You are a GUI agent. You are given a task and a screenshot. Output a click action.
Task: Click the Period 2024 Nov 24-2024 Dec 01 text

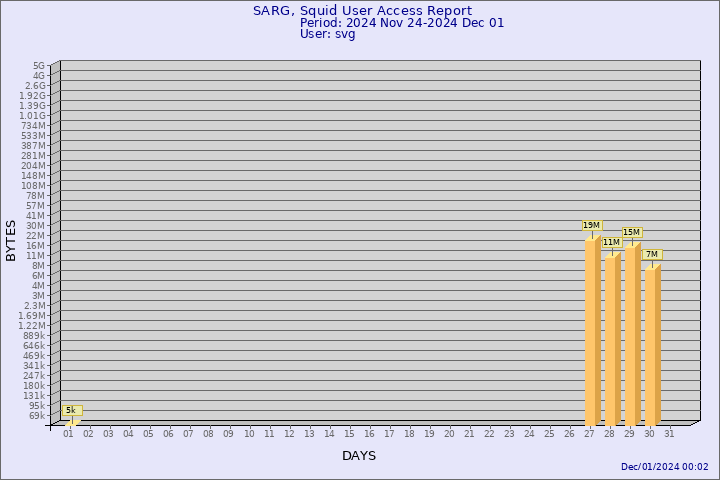click(402, 23)
